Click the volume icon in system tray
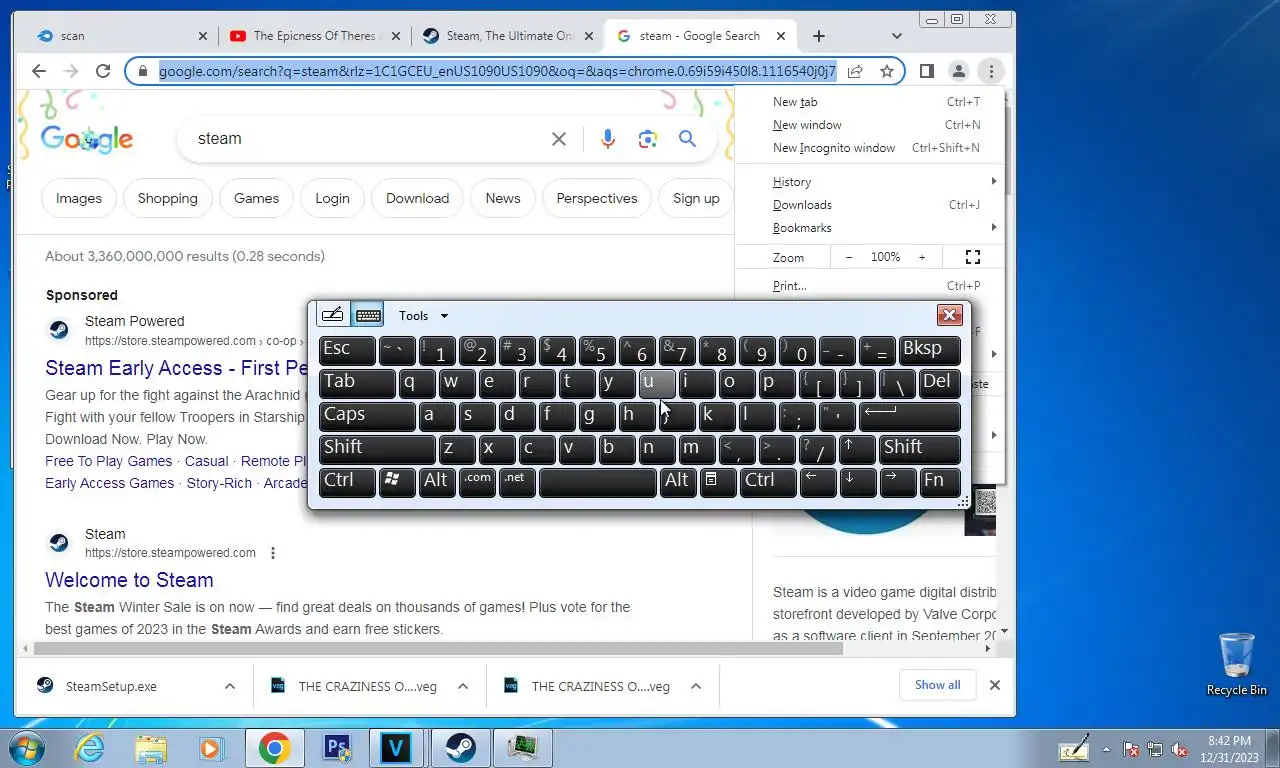Viewport: 1280px width, 768px height. coord(1179,749)
